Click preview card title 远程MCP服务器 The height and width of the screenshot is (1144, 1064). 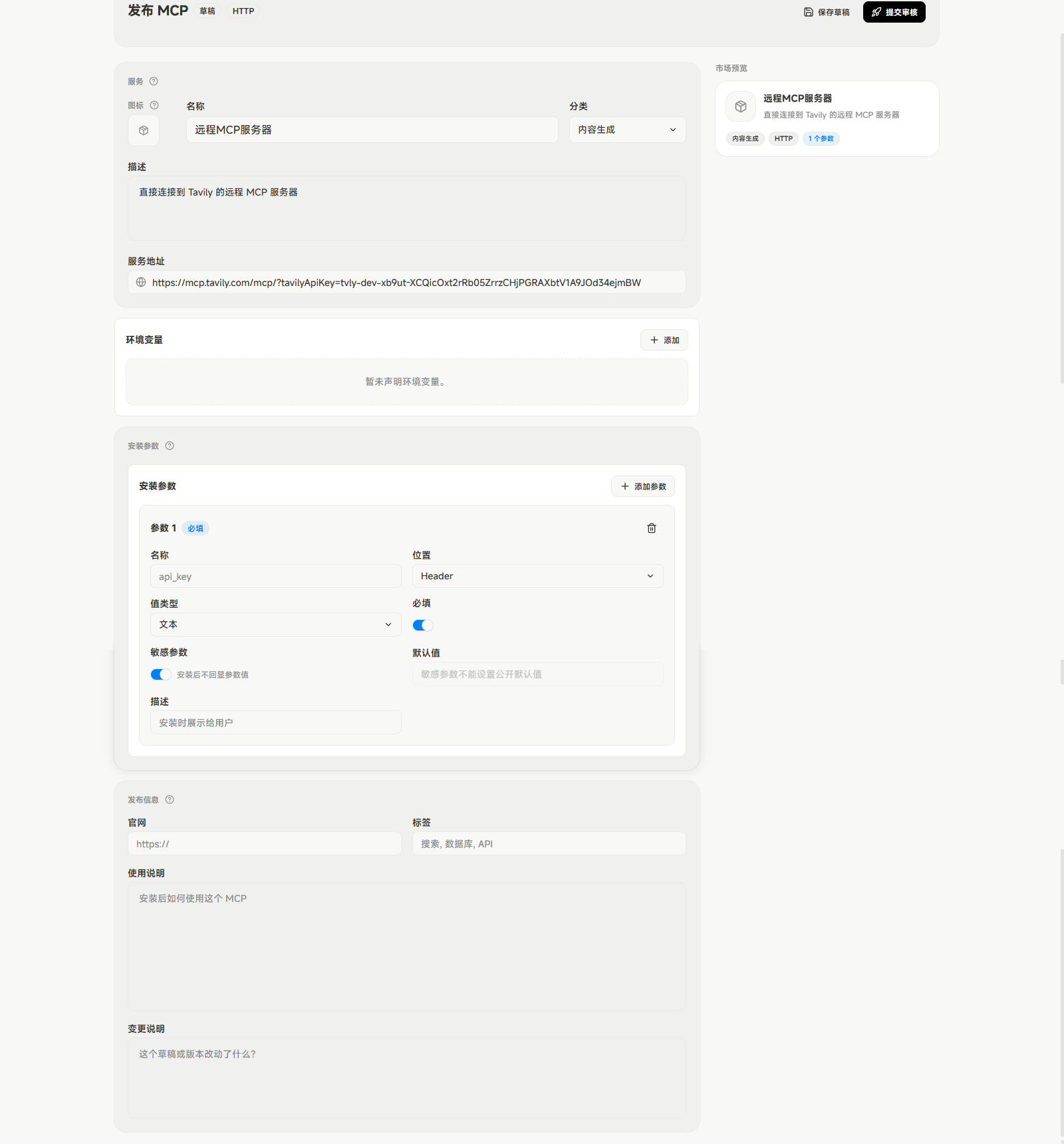tap(797, 98)
